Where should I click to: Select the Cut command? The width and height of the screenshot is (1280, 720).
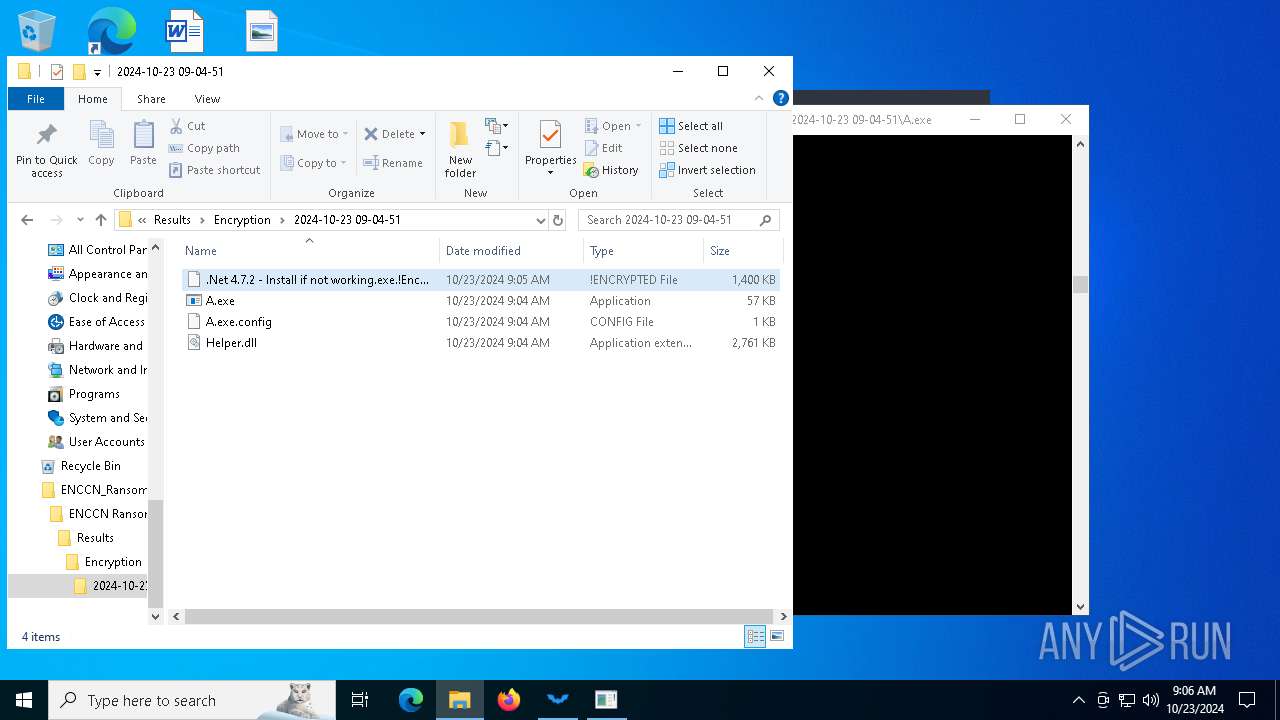[187, 126]
